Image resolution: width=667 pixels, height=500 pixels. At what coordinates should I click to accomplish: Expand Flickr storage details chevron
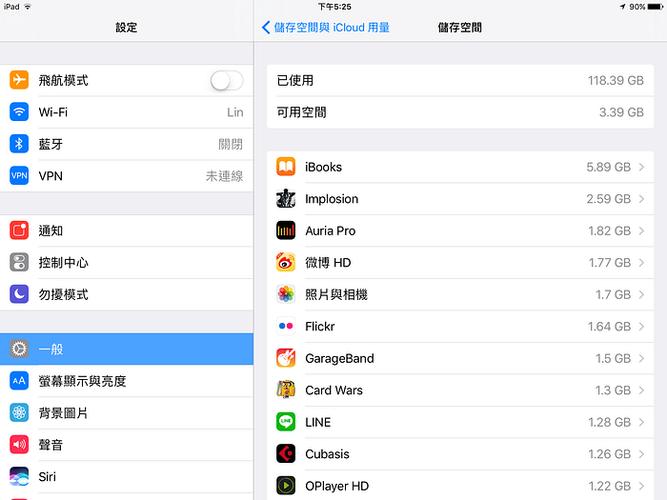[x=641, y=326]
